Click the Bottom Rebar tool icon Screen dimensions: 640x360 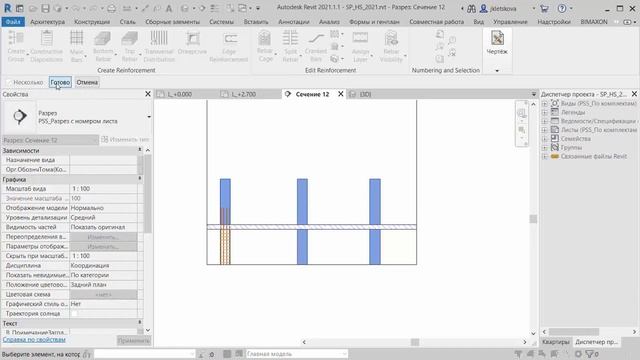coord(102,38)
